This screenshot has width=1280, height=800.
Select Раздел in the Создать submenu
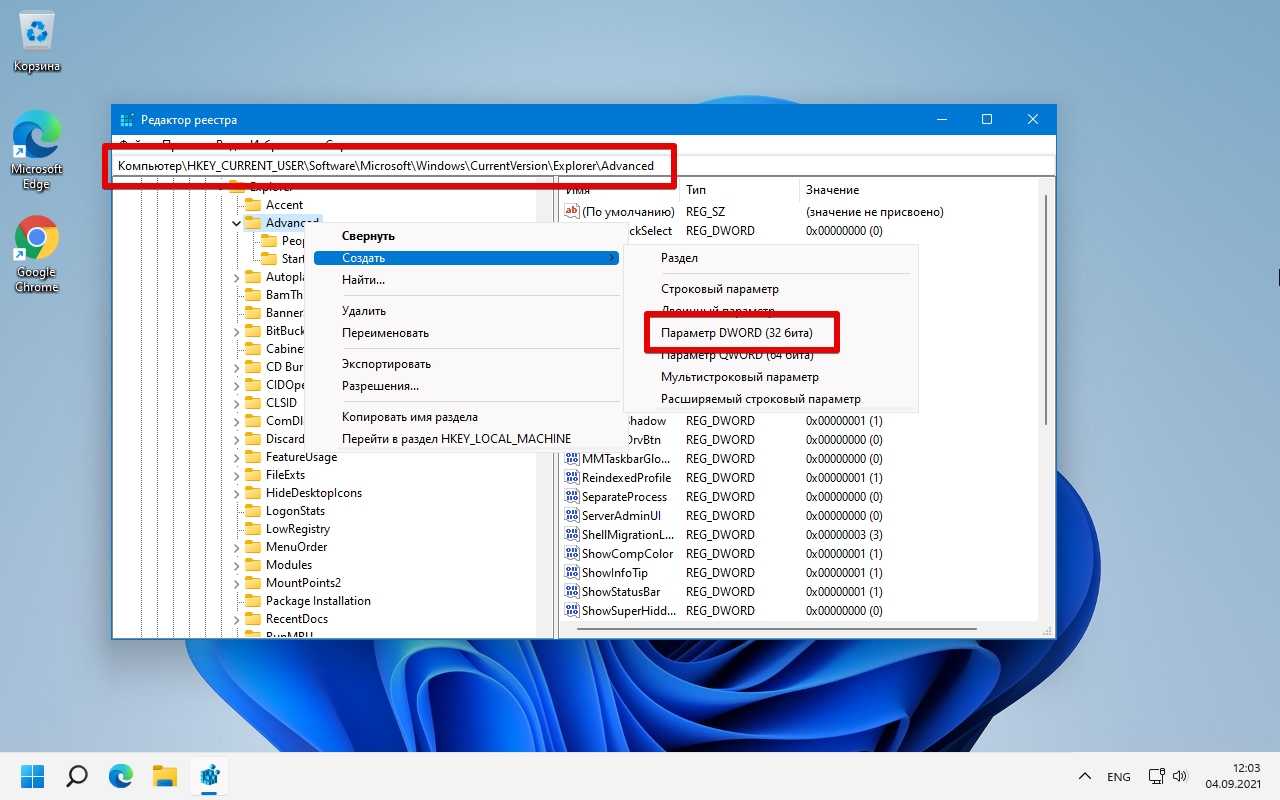pos(771,258)
